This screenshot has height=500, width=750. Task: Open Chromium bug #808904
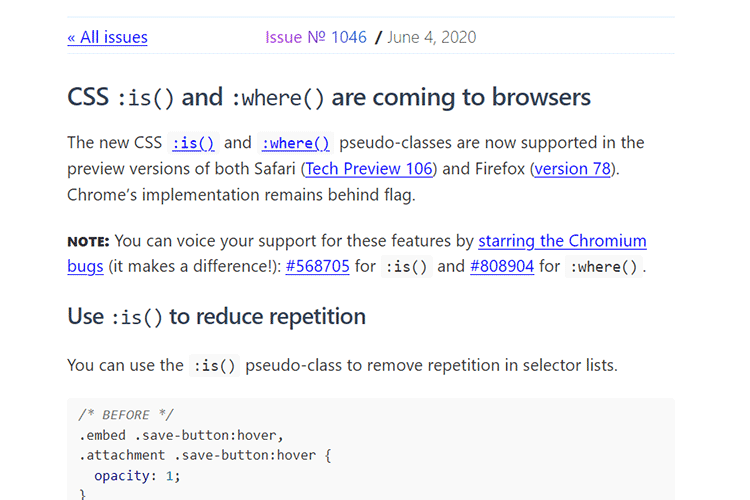504,266
